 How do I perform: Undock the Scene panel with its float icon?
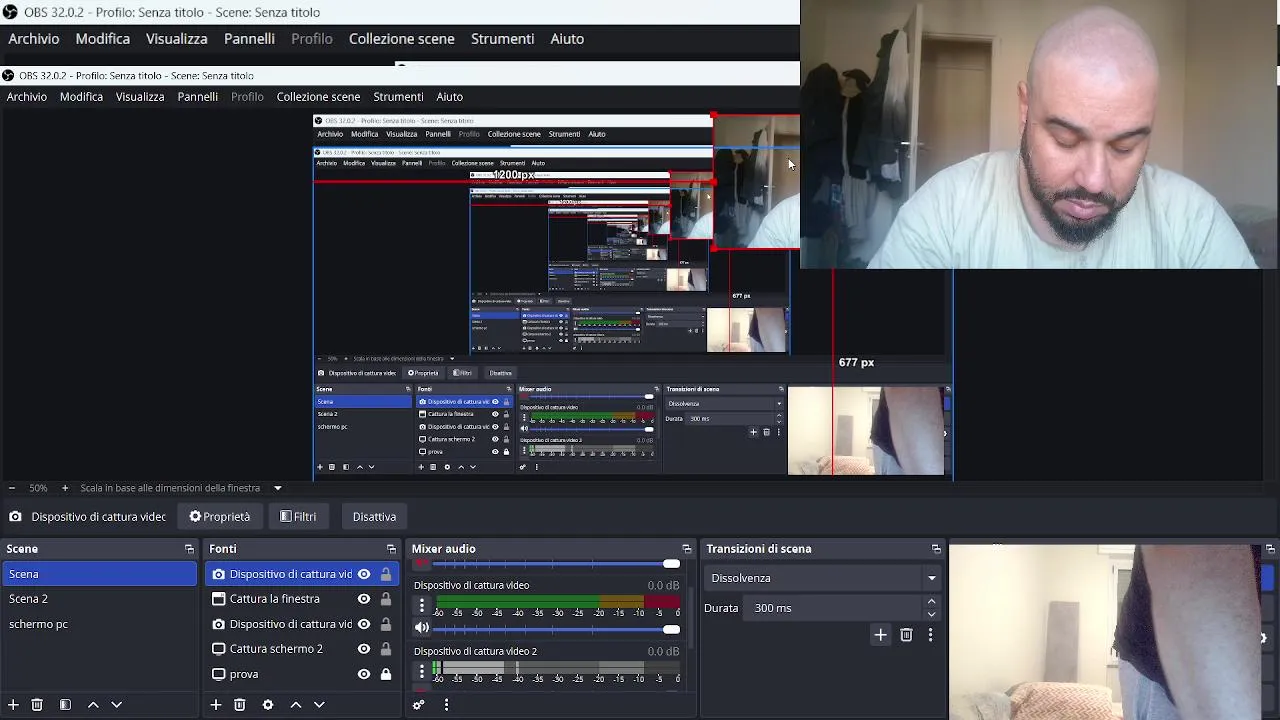coord(189,549)
